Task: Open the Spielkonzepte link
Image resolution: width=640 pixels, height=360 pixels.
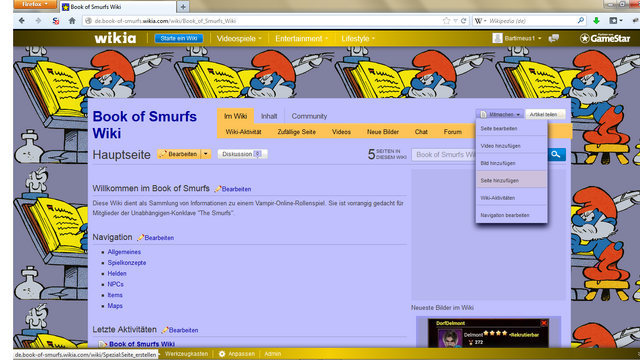Action: click(x=127, y=262)
